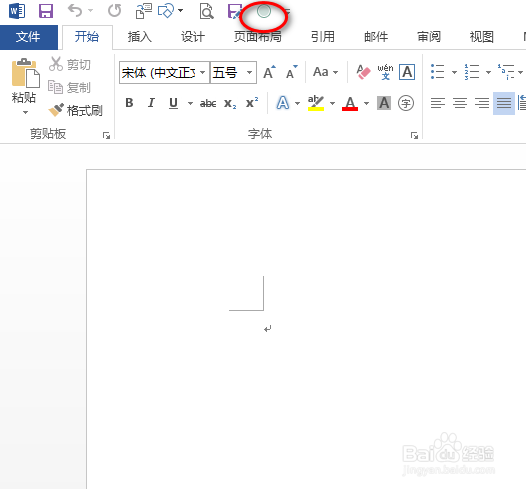Open the 视图 view tab
This screenshot has width=526, height=489.
pos(482,37)
